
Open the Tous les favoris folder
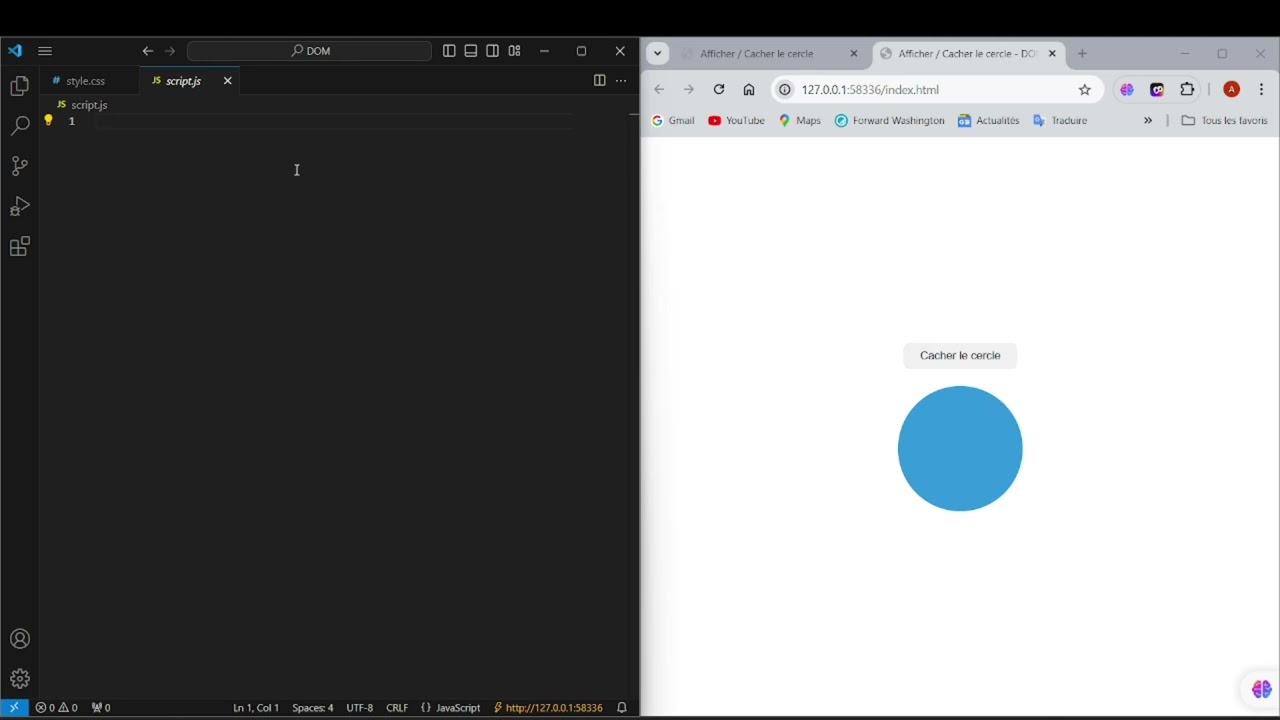[1224, 121]
